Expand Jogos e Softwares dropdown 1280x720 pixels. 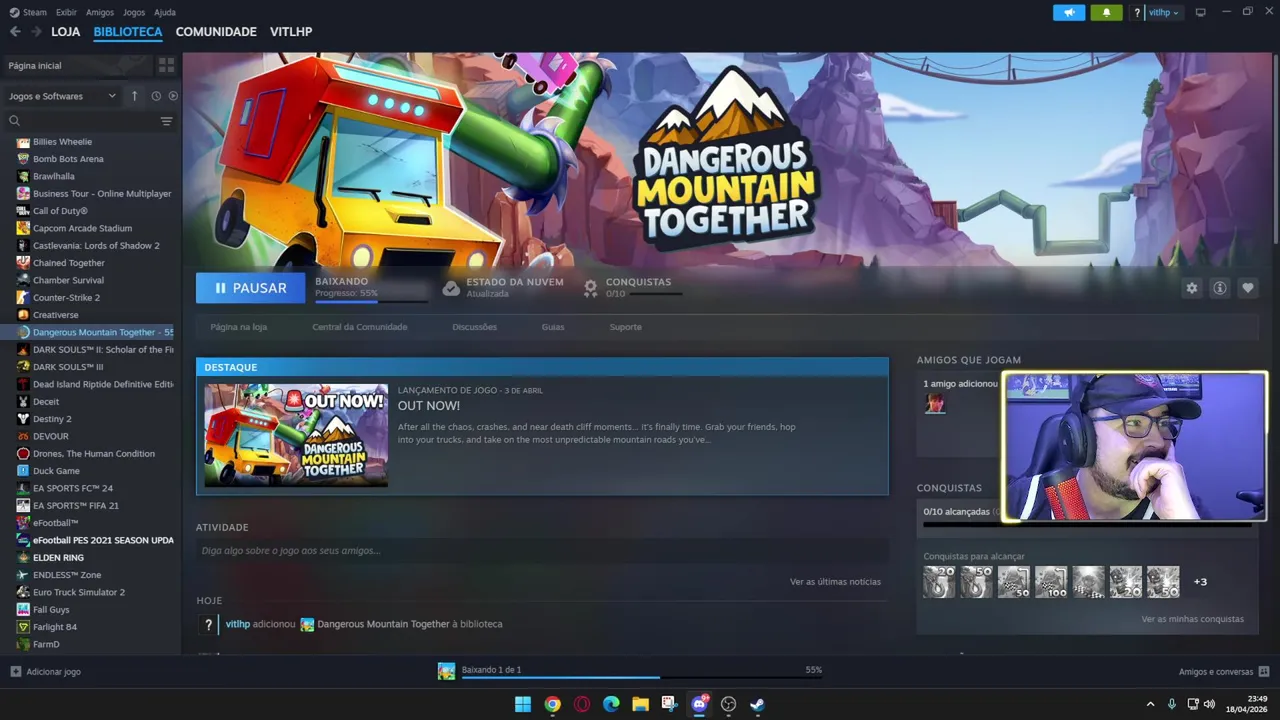(62, 96)
